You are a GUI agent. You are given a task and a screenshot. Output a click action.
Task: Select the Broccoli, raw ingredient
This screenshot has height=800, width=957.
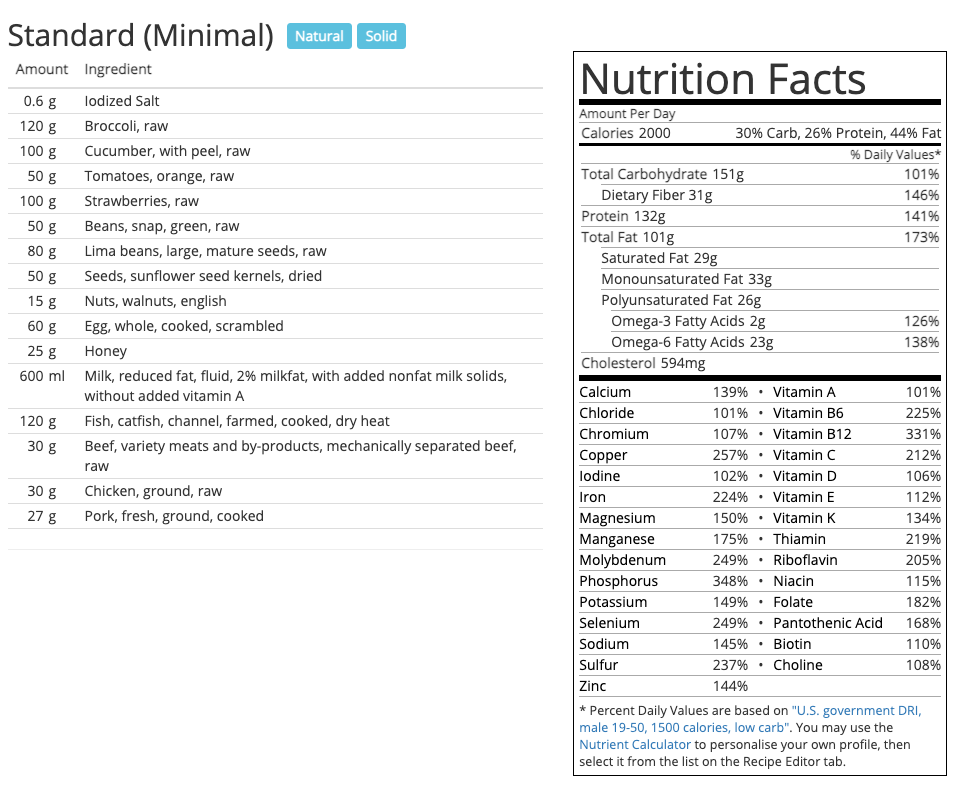[126, 126]
